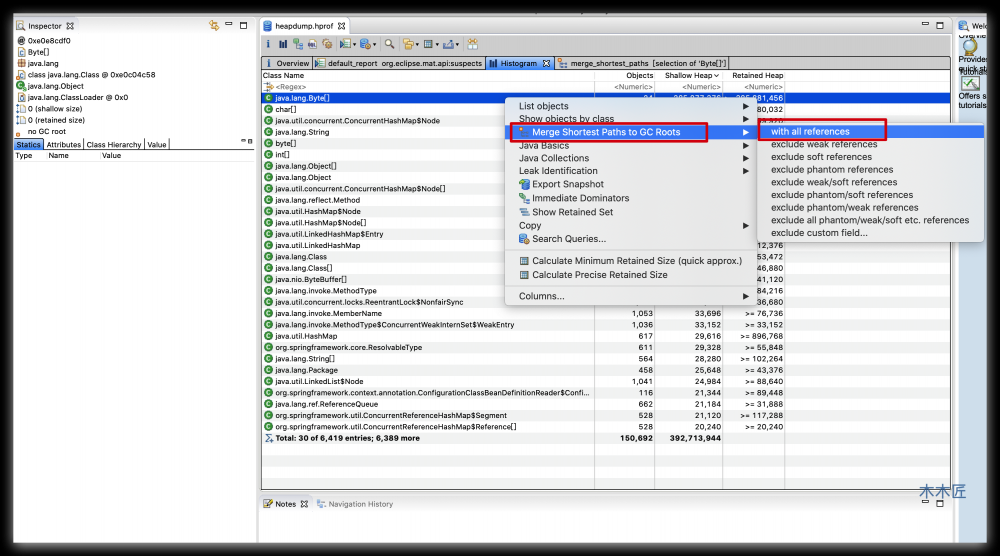
Task: Select the Statics tab in Inspector
Action: coord(28,145)
